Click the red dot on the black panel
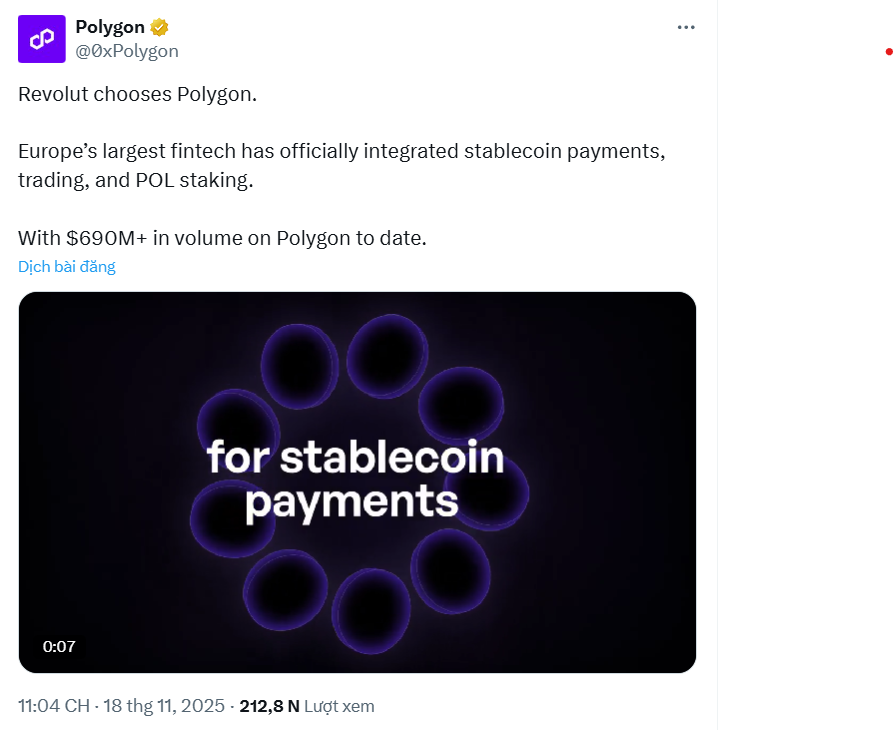The image size is (894, 730). [x=889, y=52]
